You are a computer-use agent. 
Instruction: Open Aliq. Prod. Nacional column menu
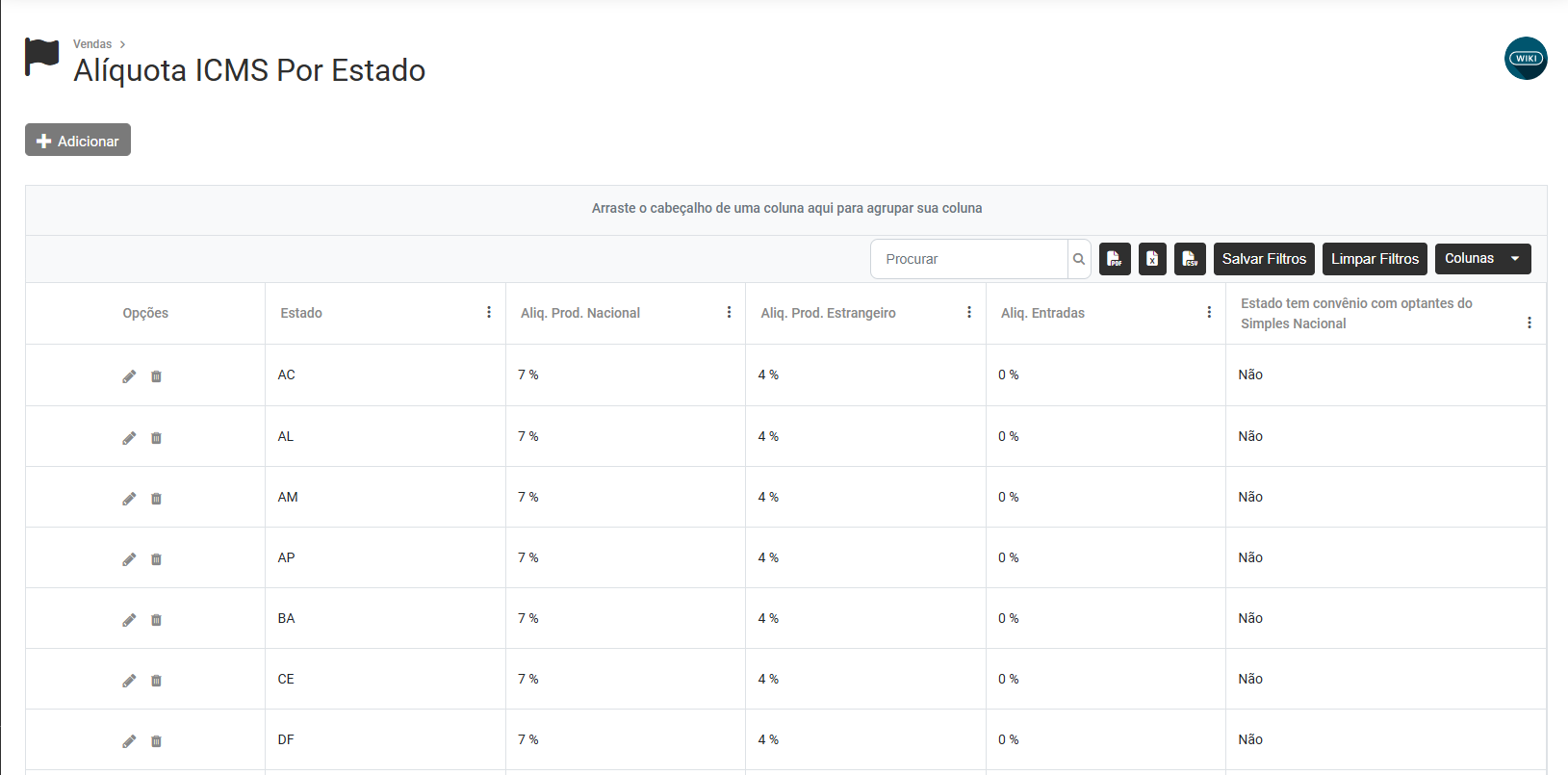click(x=729, y=313)
